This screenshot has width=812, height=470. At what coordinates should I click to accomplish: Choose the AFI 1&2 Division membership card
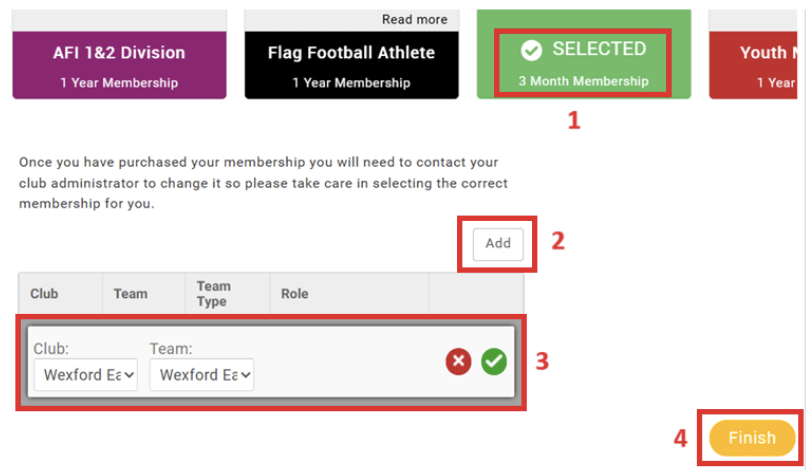pyautogui.click(x=119, y=64)
